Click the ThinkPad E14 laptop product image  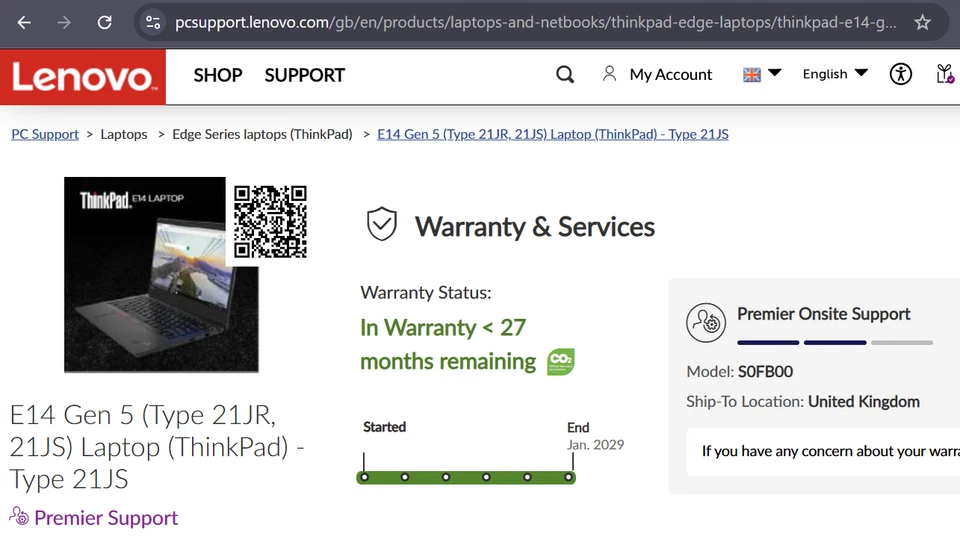[161, 274]
